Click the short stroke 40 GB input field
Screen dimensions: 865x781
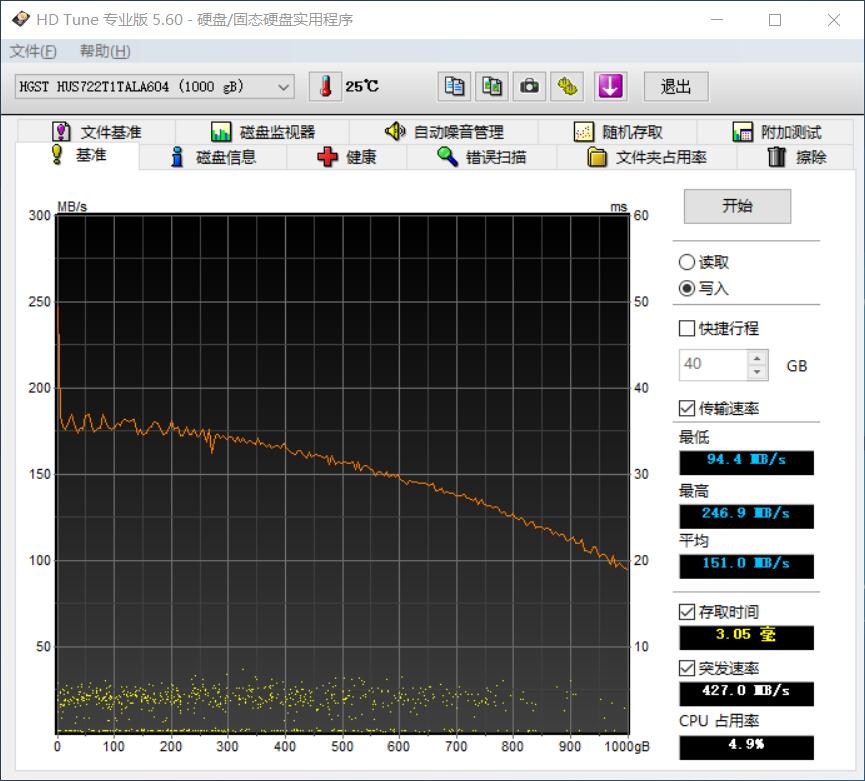click(714, 365)
